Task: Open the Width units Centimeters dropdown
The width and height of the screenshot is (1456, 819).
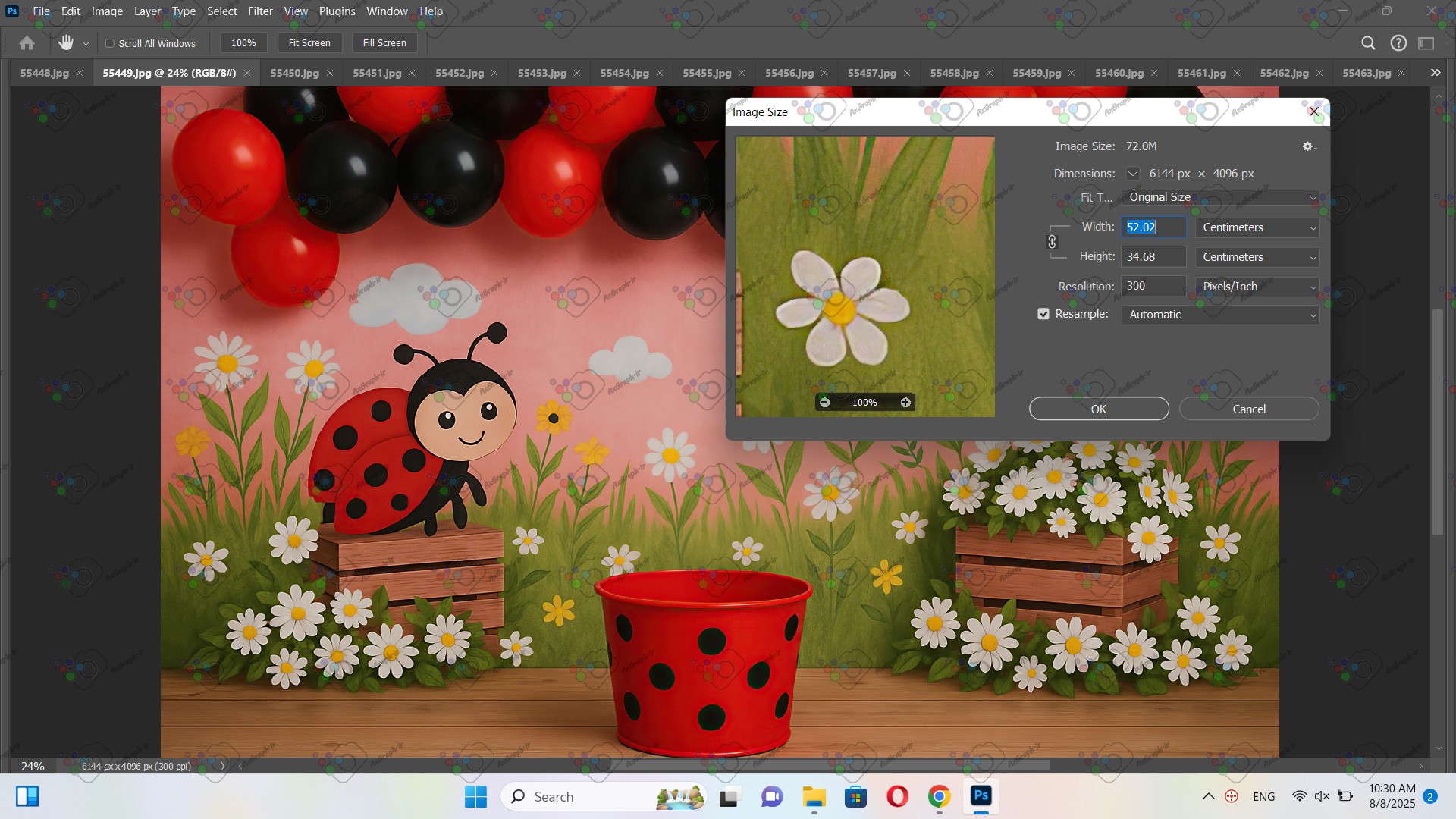Action: tap(1257, 227)
